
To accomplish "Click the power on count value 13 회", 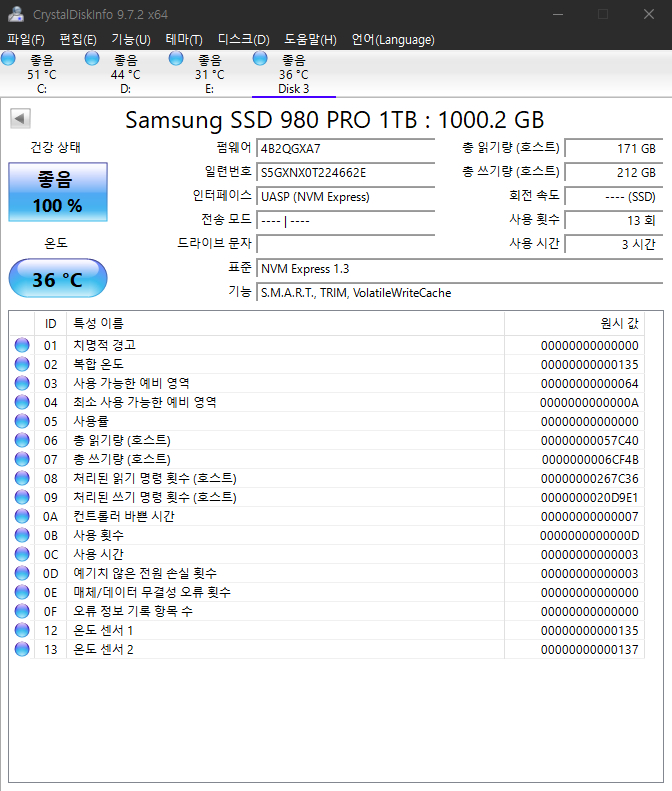I will 613,220.
